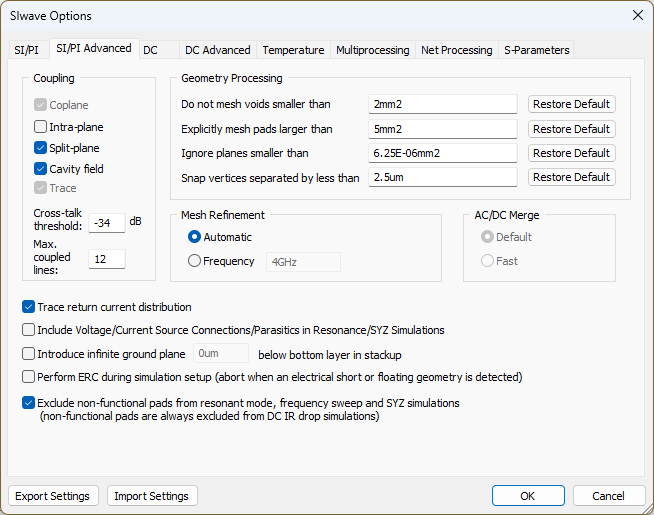The width and height of the screenshot is (654, 515).
Task: Restore Default for mesh voids
Action: click(x=571, y=104)
